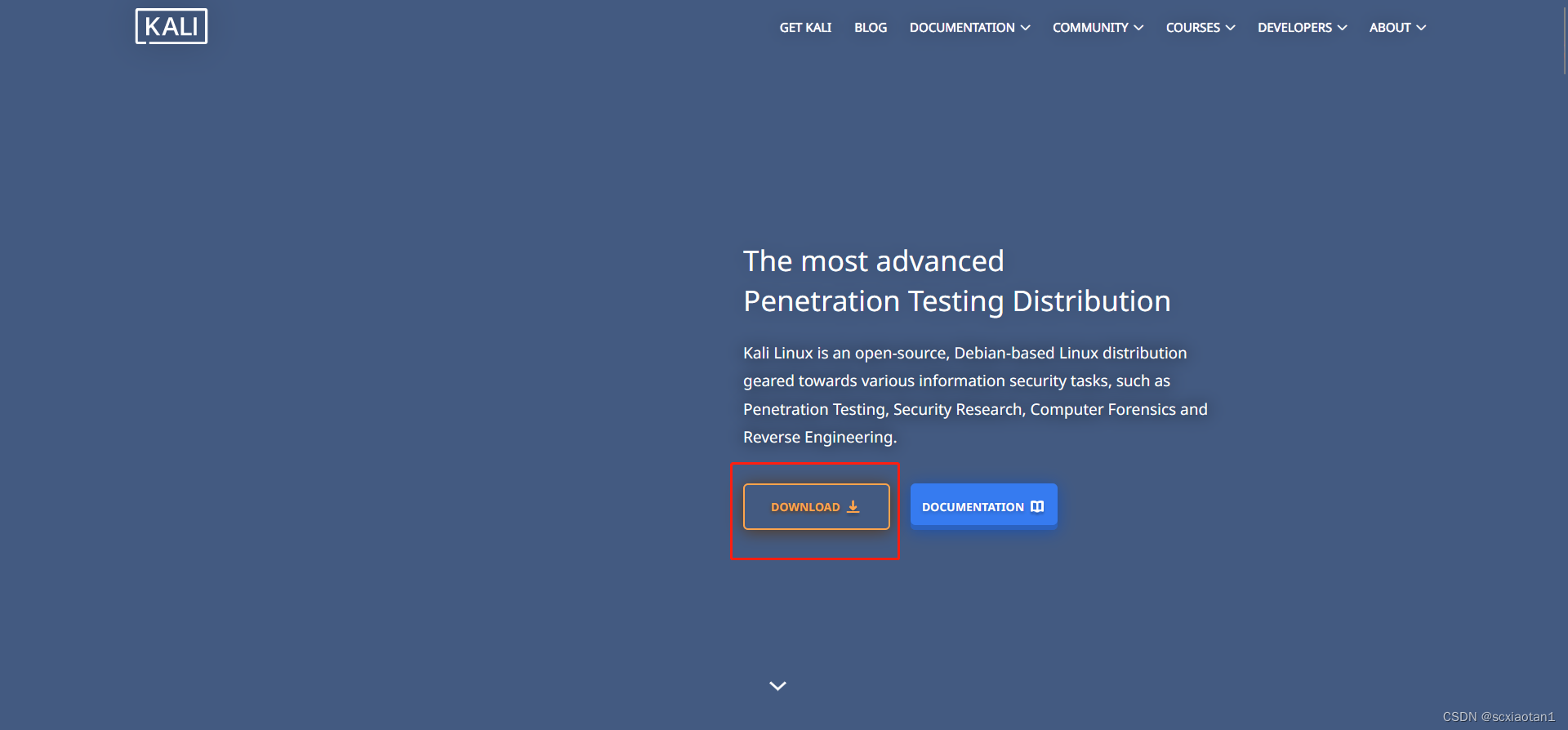The height and width of the screenshot is (730, 1568).
Task: Open the About nav menu
Action: [1390, 28]
